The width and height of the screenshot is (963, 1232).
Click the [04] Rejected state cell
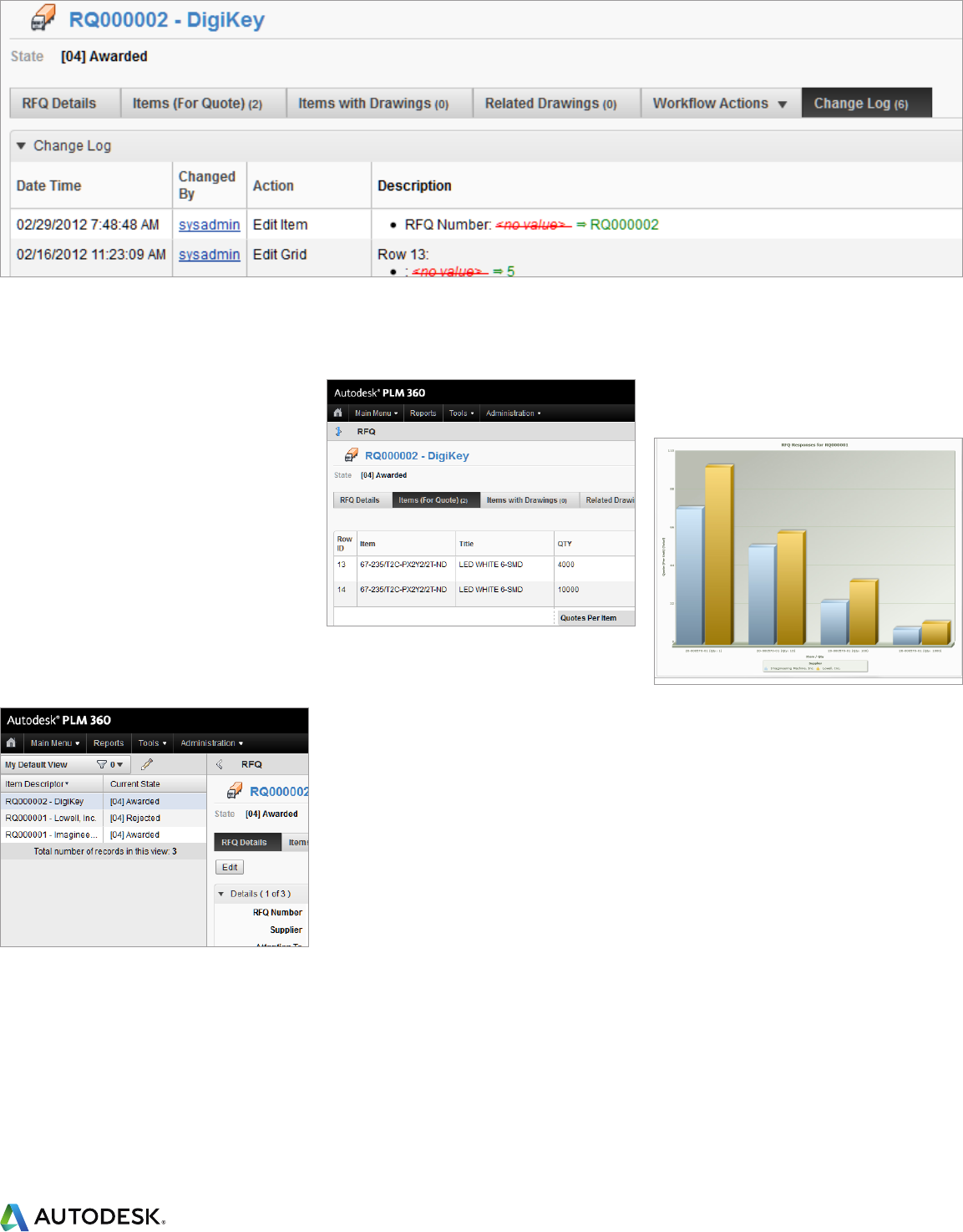pyautogui.click(x=135, y=818)
